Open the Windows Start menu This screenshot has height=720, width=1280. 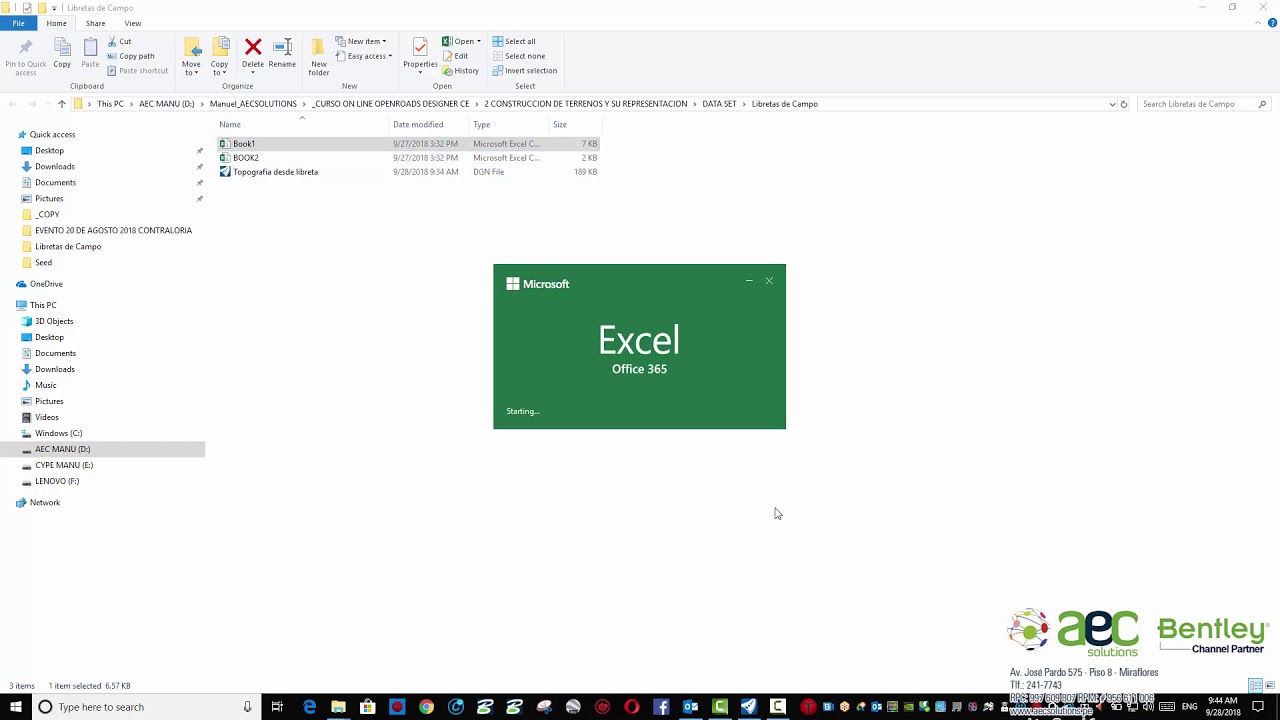pyautogui.click(x=16, y=707)
